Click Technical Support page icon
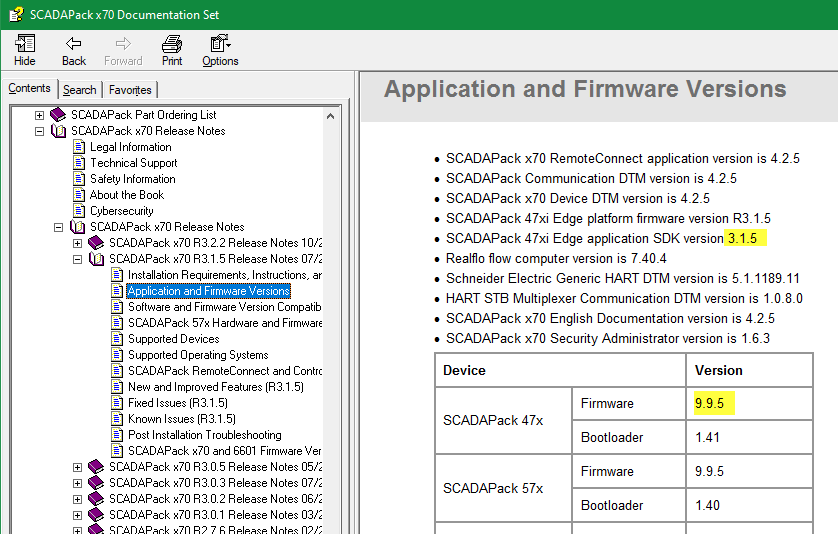The image size is (838, 534). pyautogui.click(x=79, y=162)
